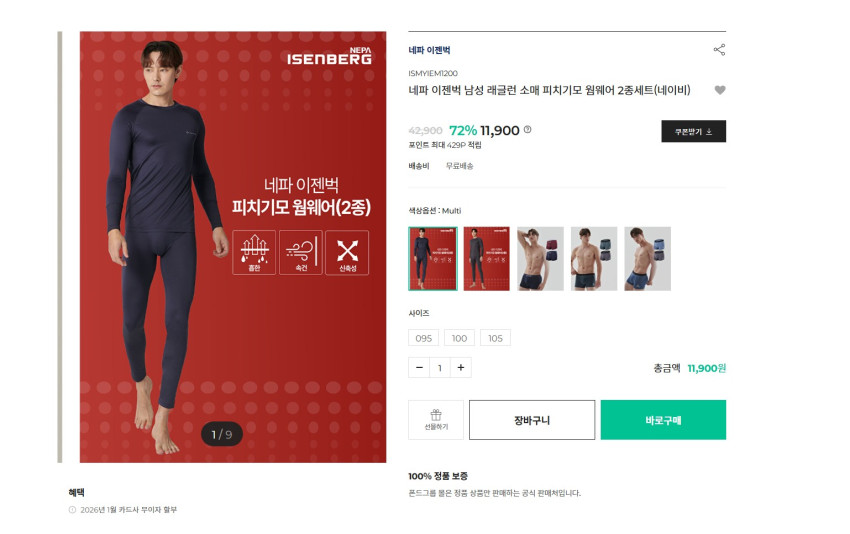Select the red boxer briefs option thumbnail
Viewport: 850px width, 534px height.
click(540, 259)
